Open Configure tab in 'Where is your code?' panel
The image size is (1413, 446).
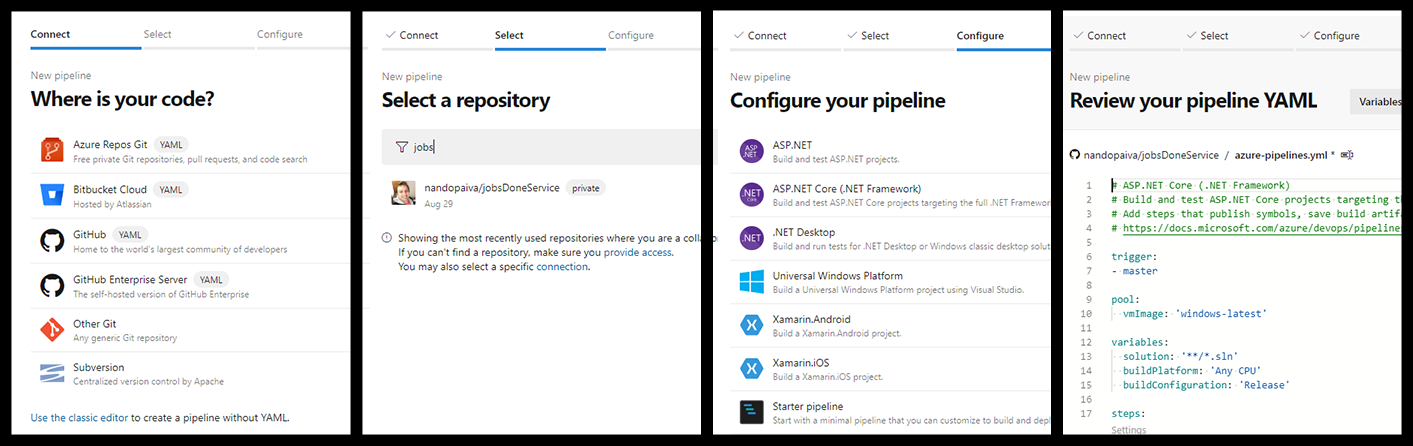(279, 34)
